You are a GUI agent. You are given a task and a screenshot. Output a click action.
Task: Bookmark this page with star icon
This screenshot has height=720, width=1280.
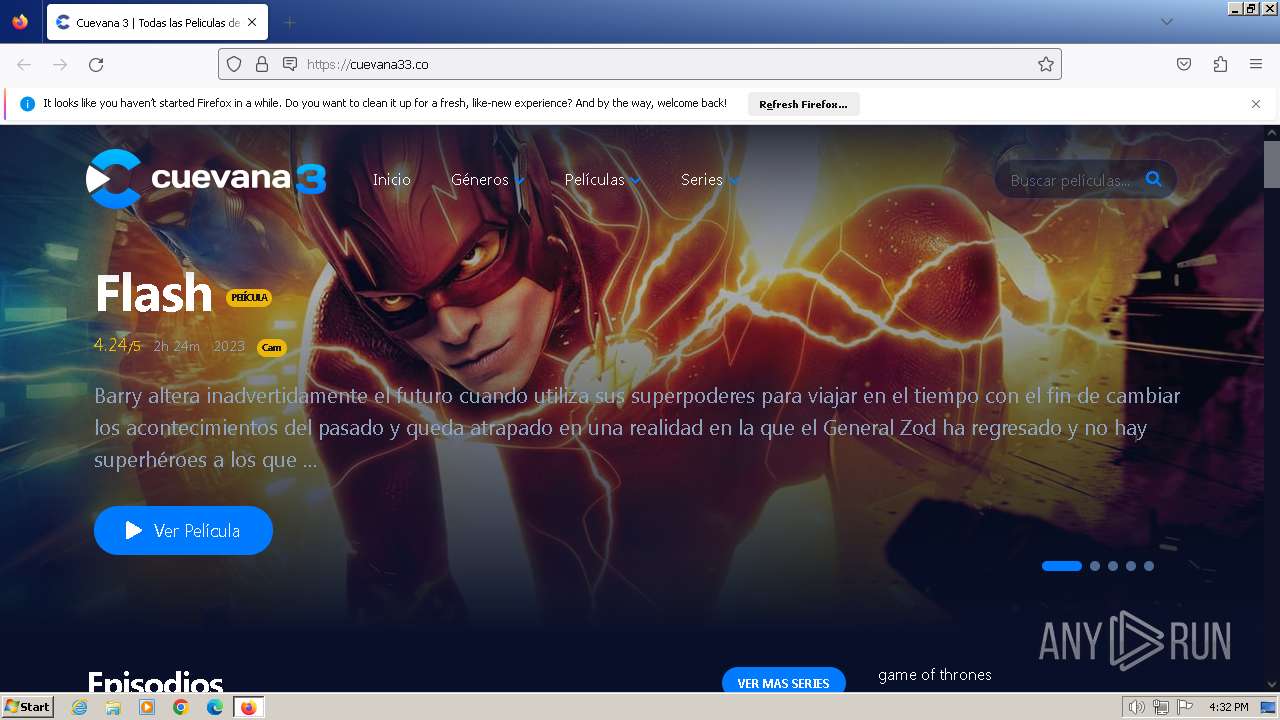pos(1046,64)
